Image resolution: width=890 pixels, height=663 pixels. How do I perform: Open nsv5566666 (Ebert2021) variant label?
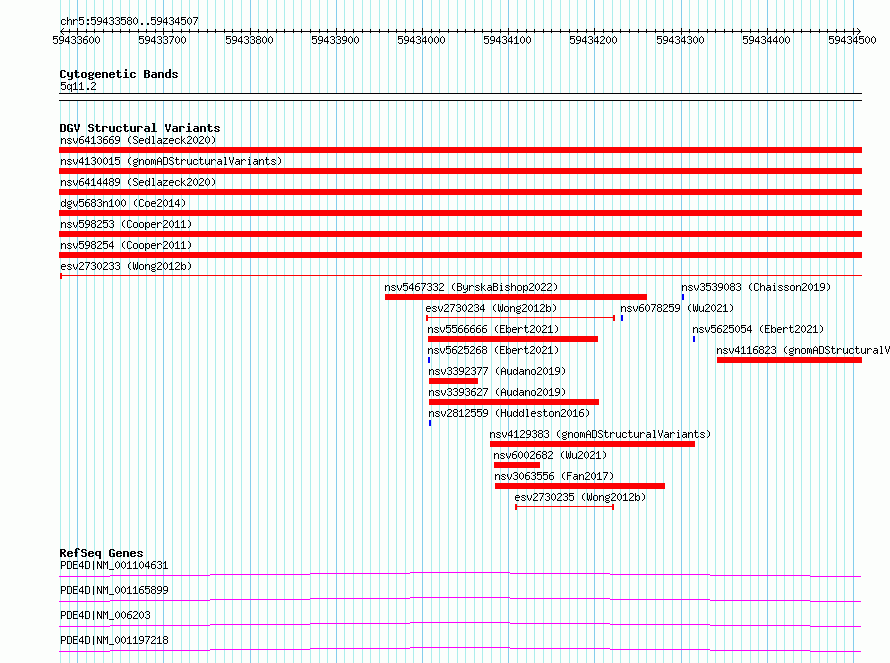click(493, 329)
